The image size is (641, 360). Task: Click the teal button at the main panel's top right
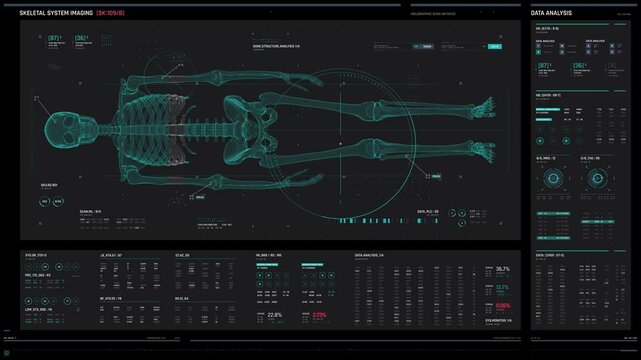tap(495, 47)
